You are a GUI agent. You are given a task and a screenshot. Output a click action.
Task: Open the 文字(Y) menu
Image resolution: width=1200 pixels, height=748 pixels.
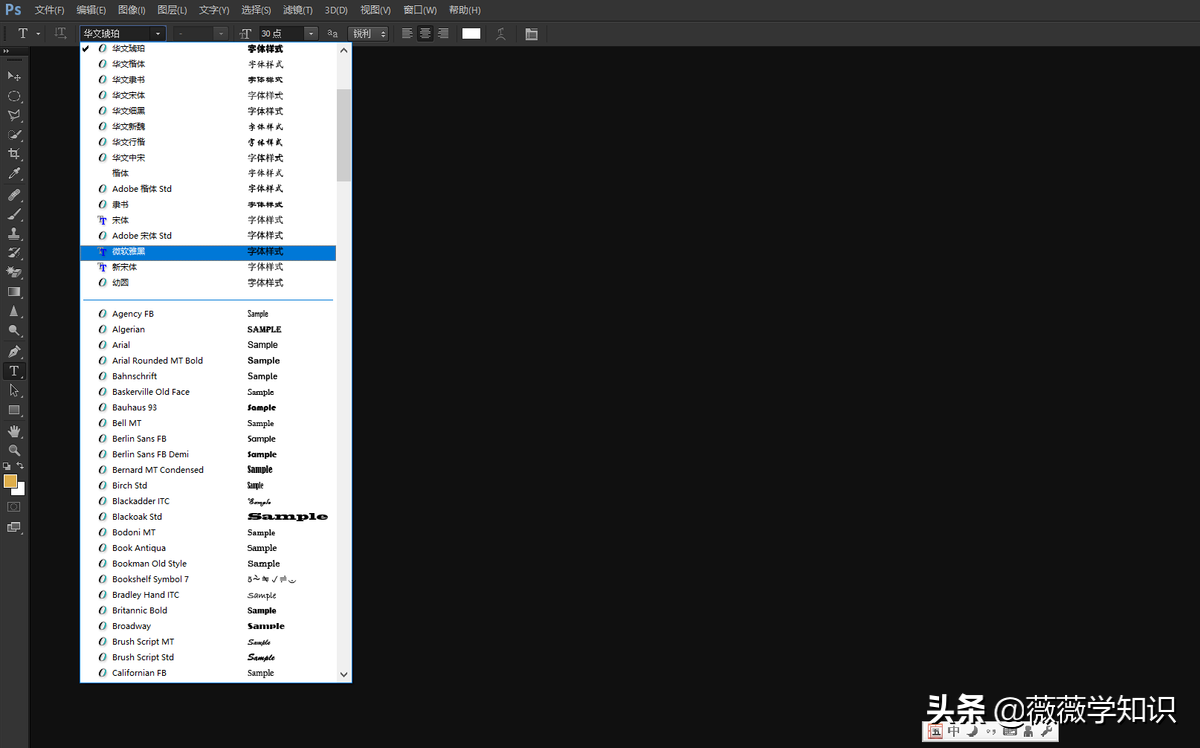point(214,10)
